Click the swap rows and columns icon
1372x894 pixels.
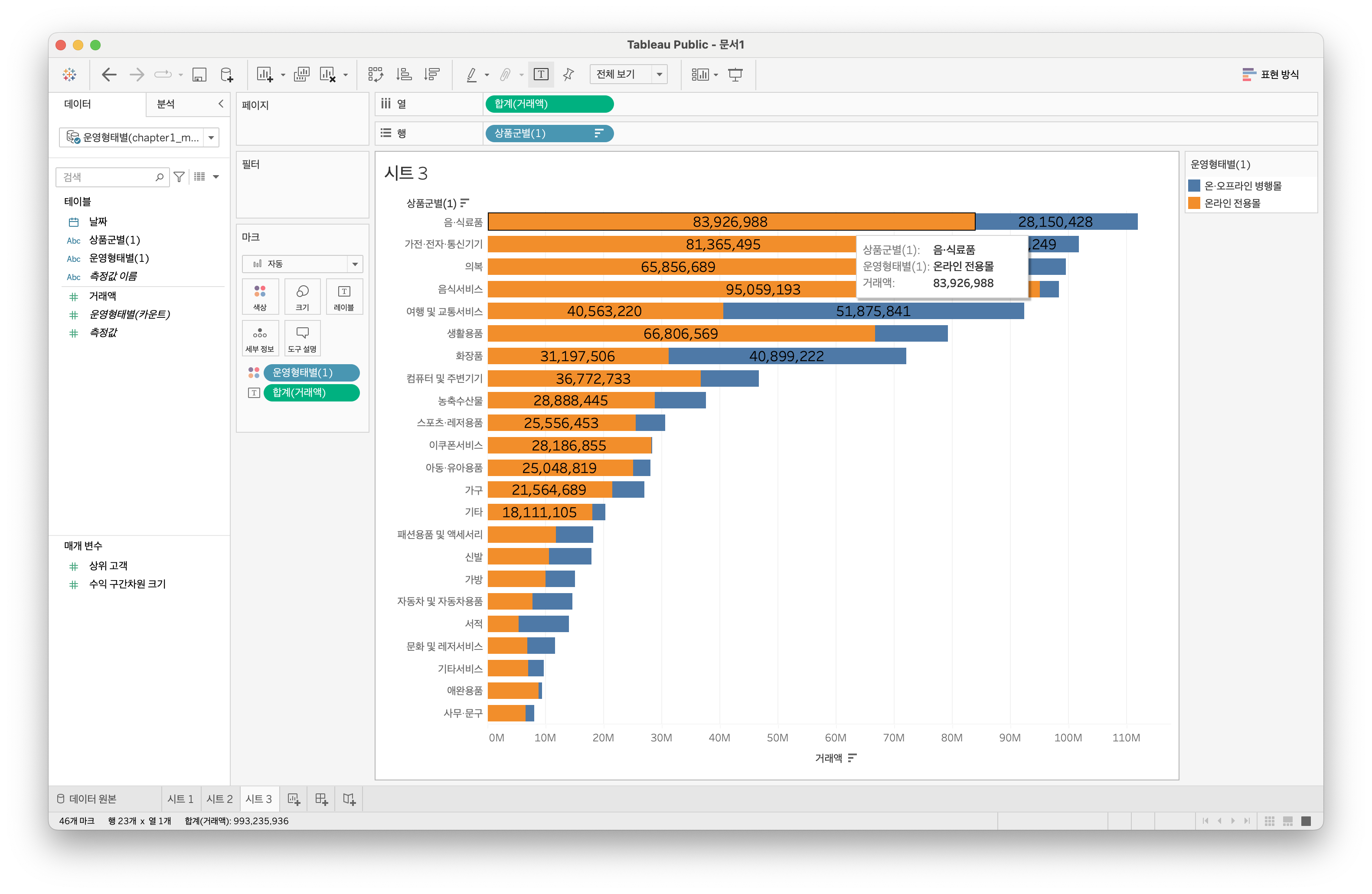tap(375, 75)
